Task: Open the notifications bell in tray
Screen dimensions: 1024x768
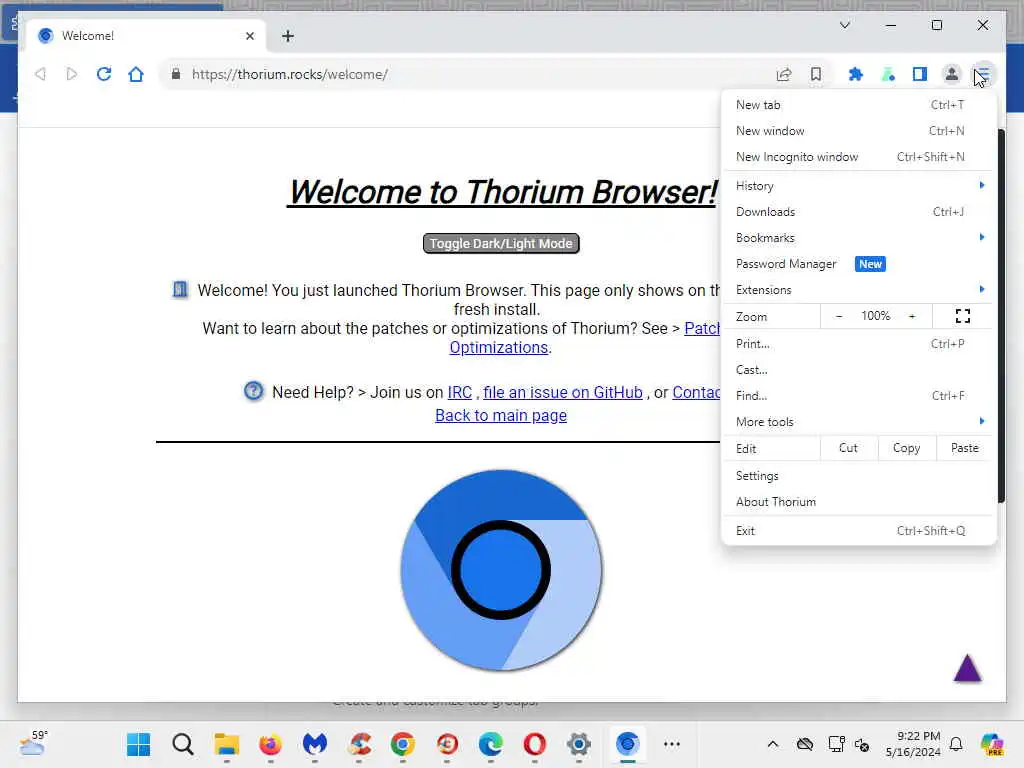Action: pos(956,744)
